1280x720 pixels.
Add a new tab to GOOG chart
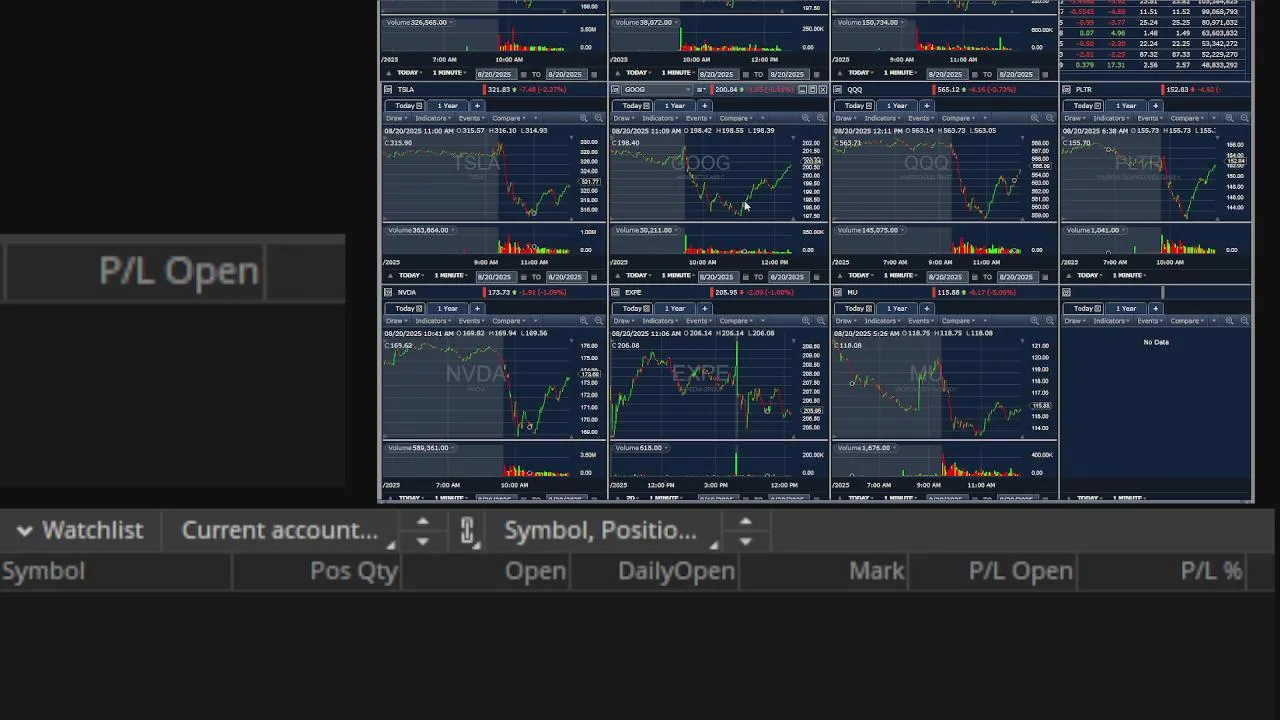[x=705, y=105]
